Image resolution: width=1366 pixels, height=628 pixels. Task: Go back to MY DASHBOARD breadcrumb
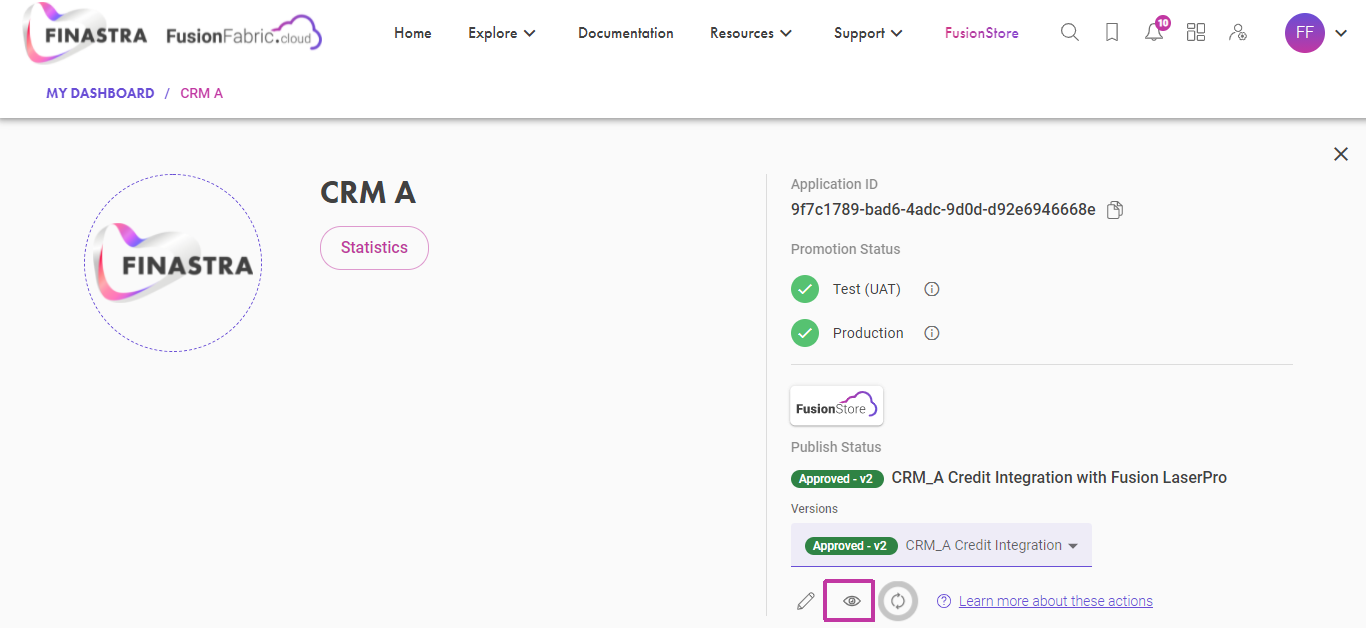(100, 93)
